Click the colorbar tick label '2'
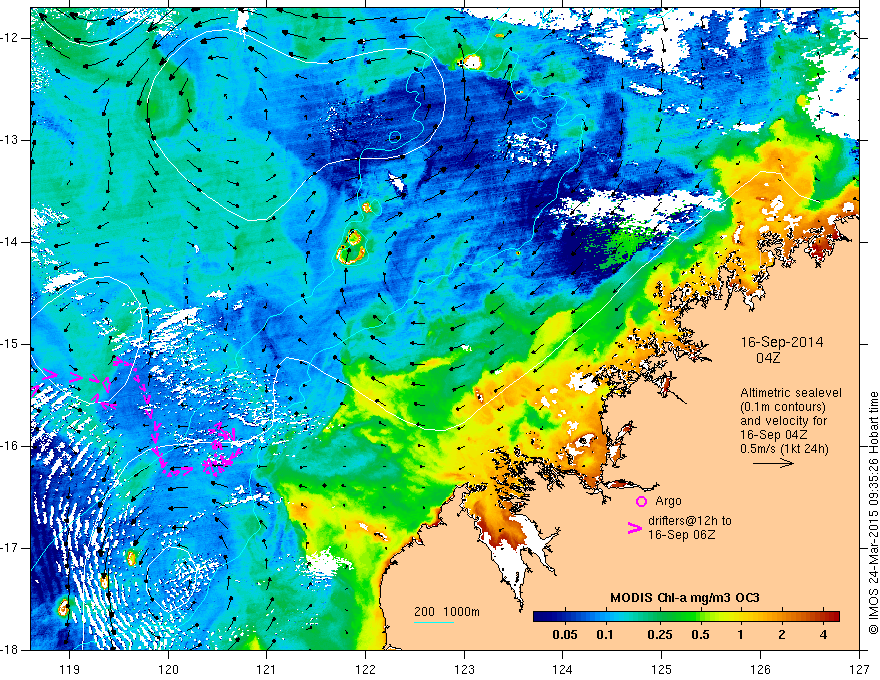Viewport: 880px width, 680px height. (x=782, y=635)
